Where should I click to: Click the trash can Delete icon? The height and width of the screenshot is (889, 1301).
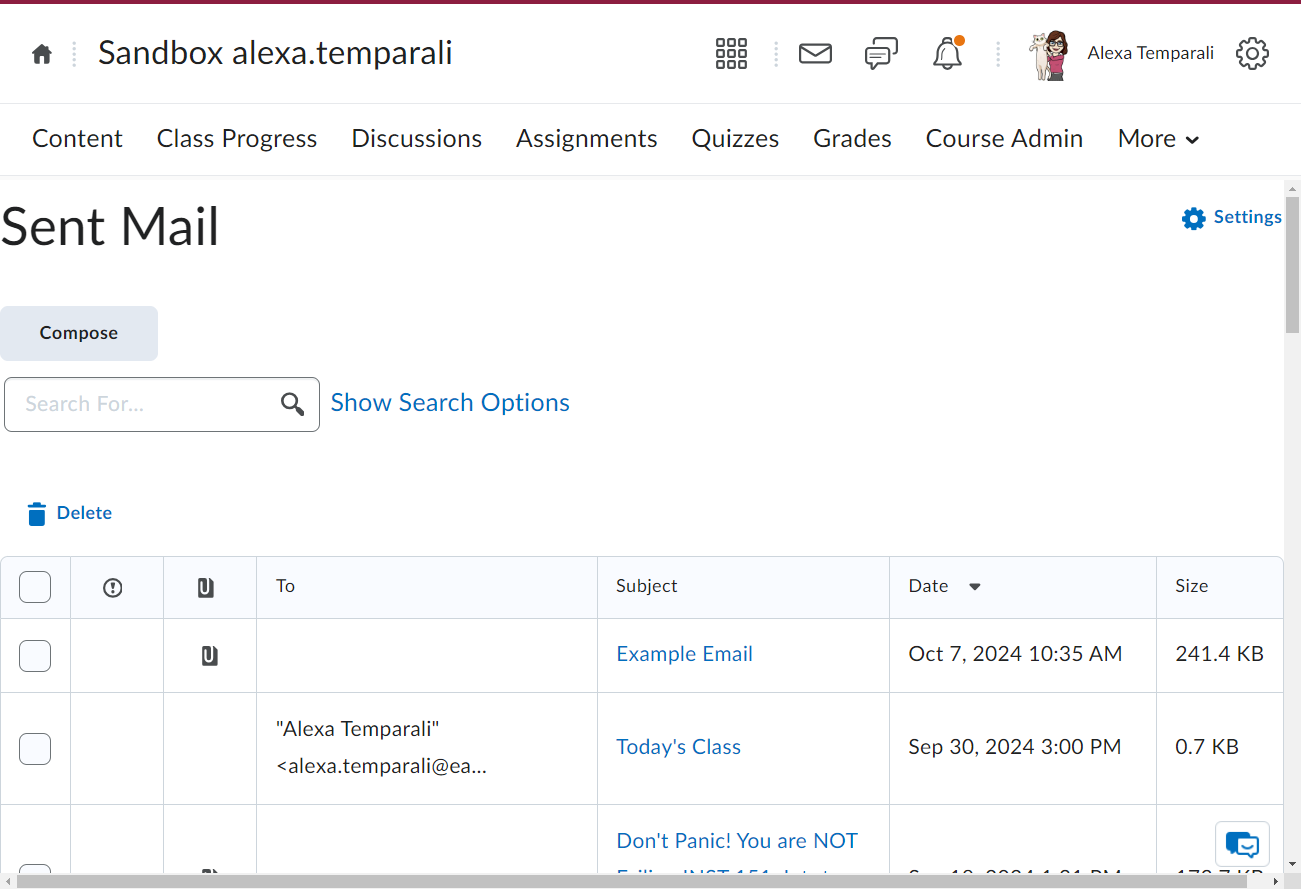[x=37, y=514]
